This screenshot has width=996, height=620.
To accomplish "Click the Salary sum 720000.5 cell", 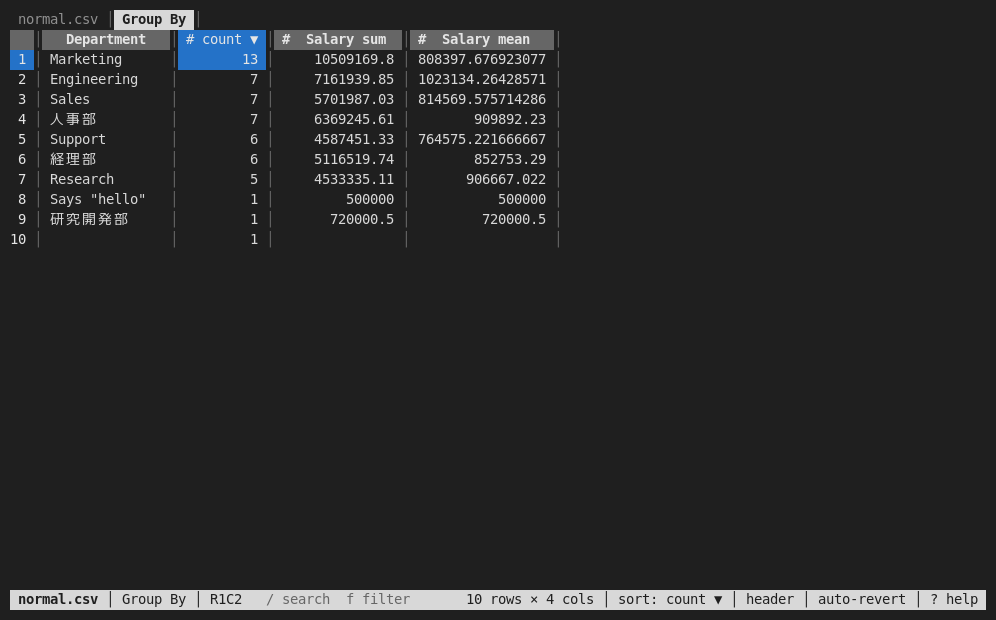I will pyautogui.click(x=338, y=220).
